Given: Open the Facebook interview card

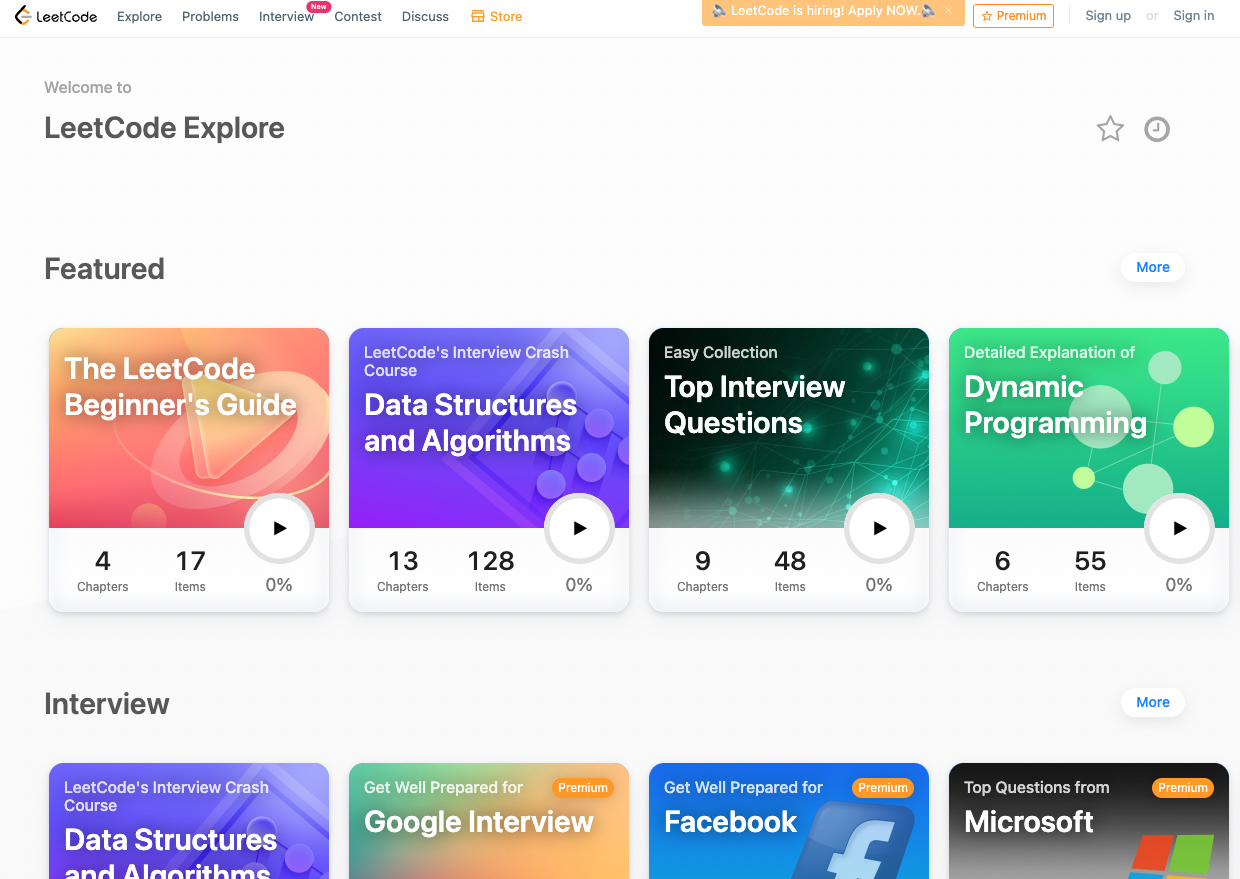Looking at the screenshot, I should (789, 821).
